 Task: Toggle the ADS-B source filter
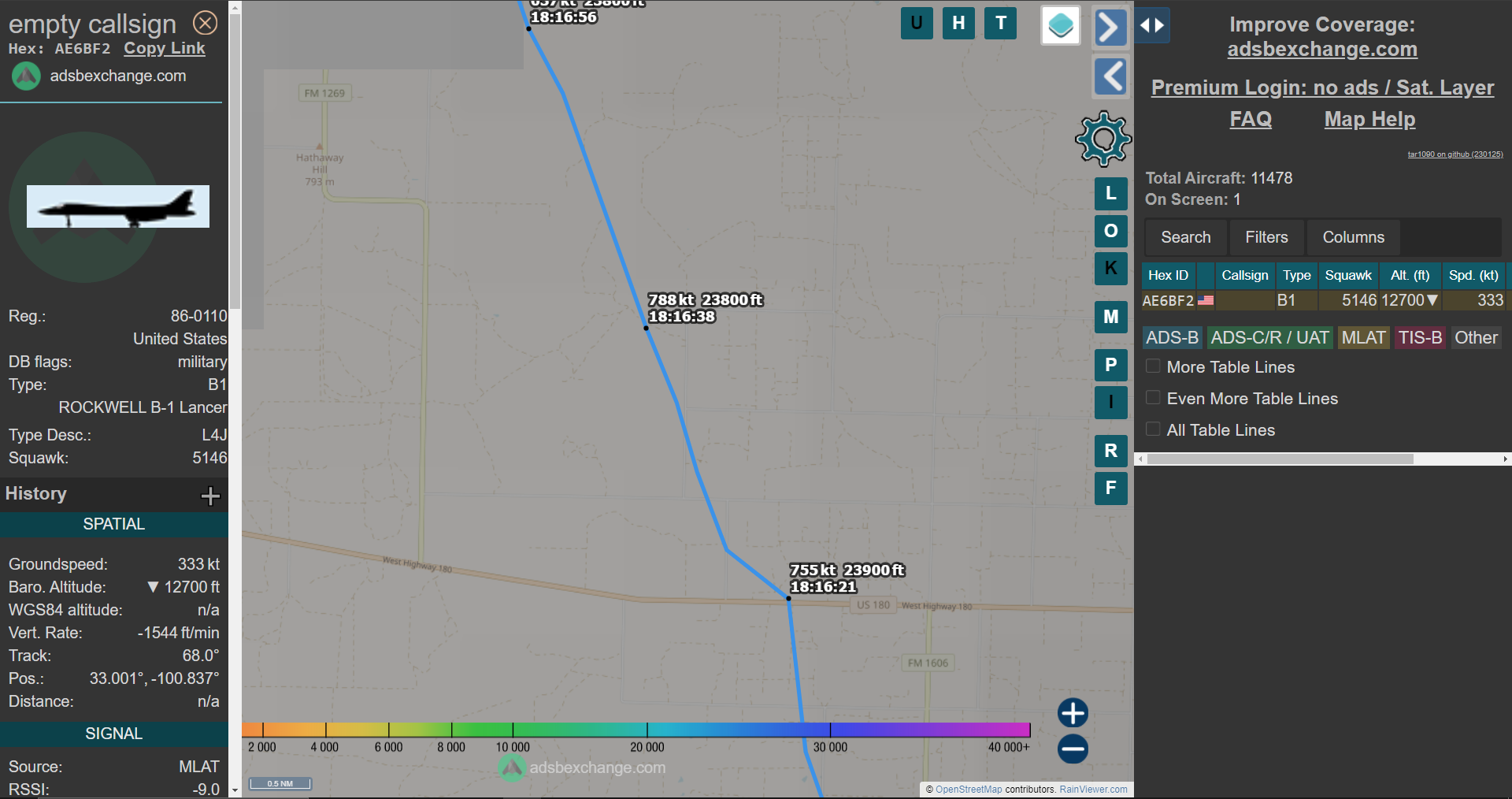pos(1172,338)
